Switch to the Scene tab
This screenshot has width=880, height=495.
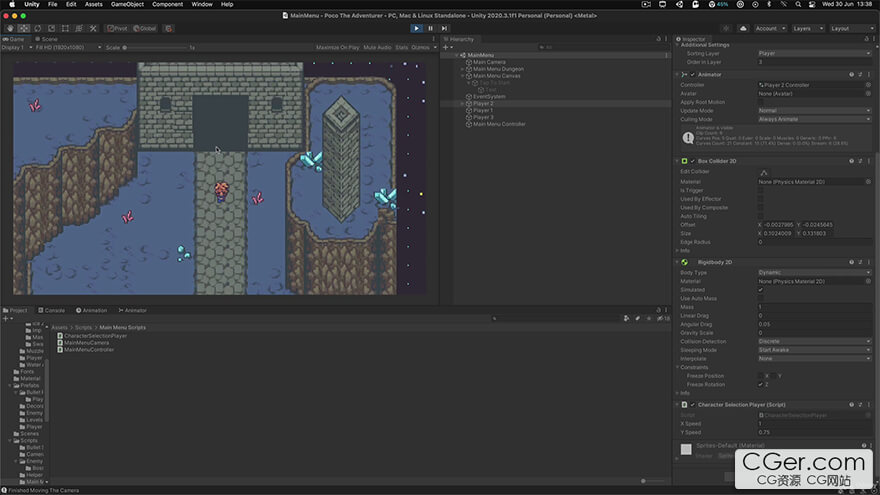coord(46,39)
